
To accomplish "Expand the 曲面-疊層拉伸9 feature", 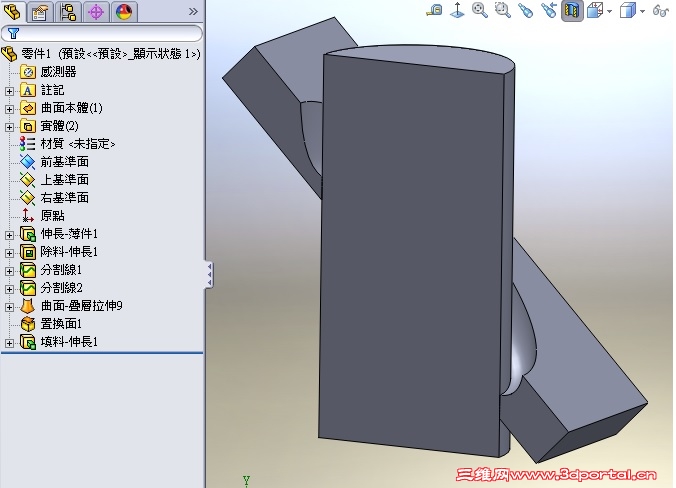I will [9, 307].
